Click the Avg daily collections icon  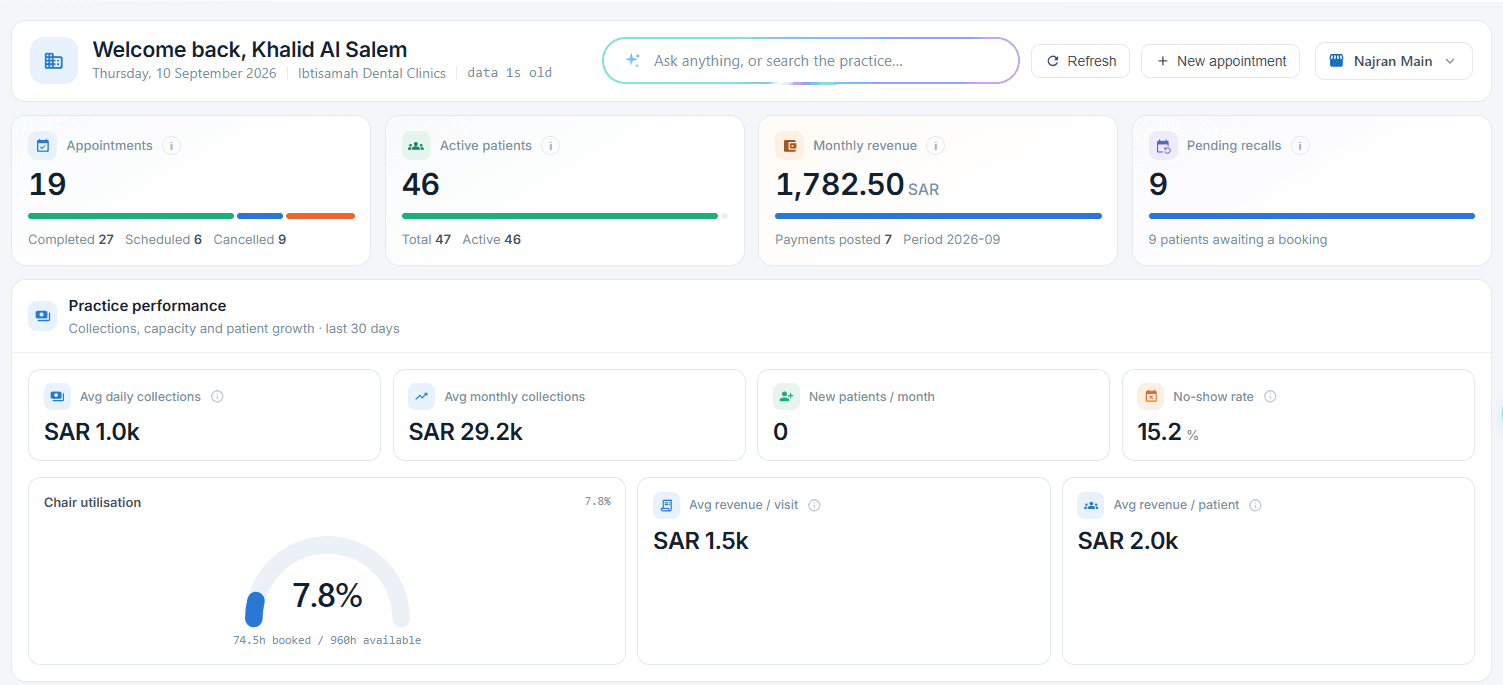[x=57, y=396]
